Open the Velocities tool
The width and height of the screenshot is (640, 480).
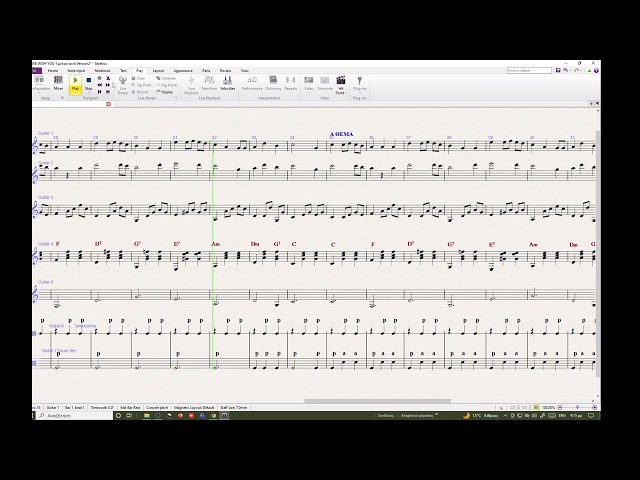[227, 83]
